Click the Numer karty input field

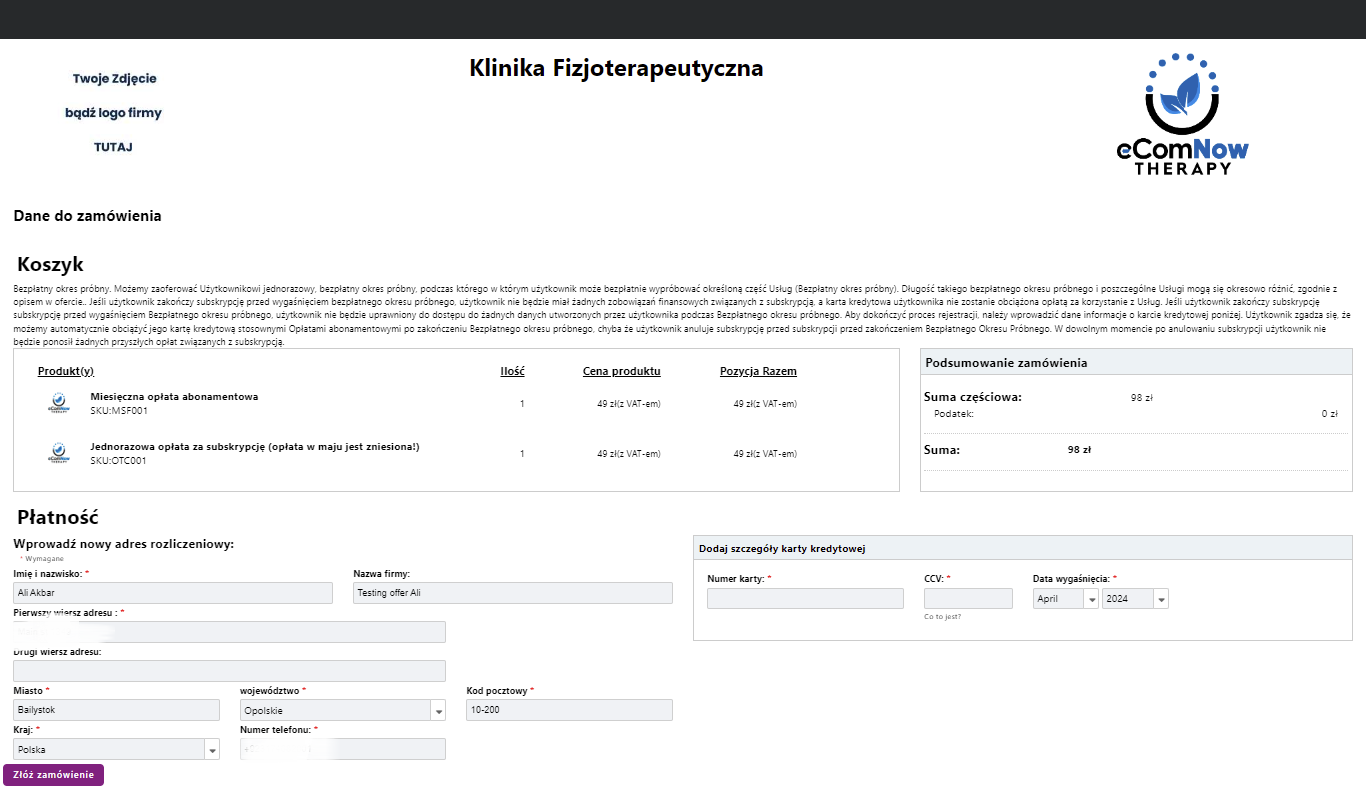805,598
